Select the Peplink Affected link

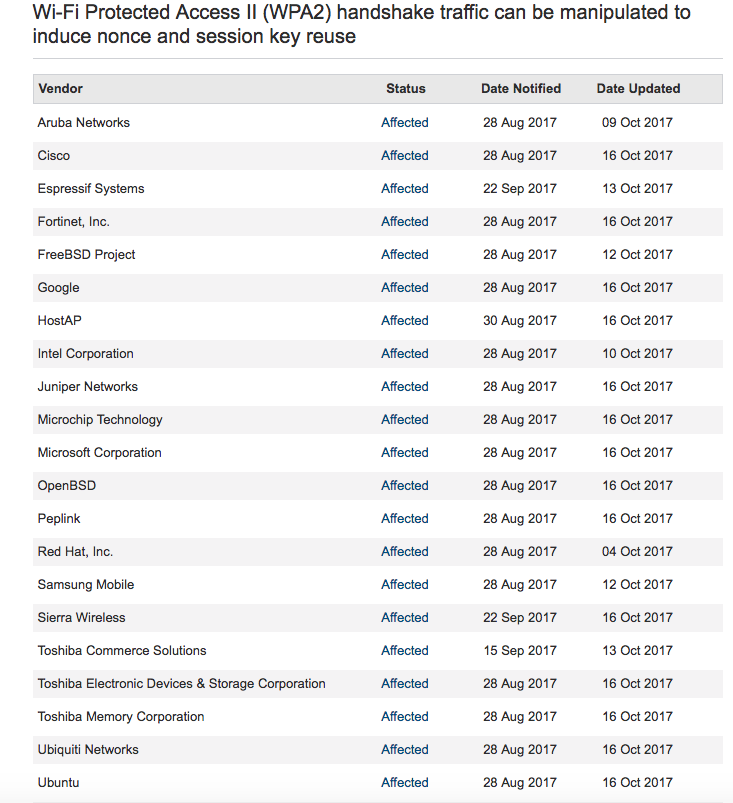click(x=404, y=519)
